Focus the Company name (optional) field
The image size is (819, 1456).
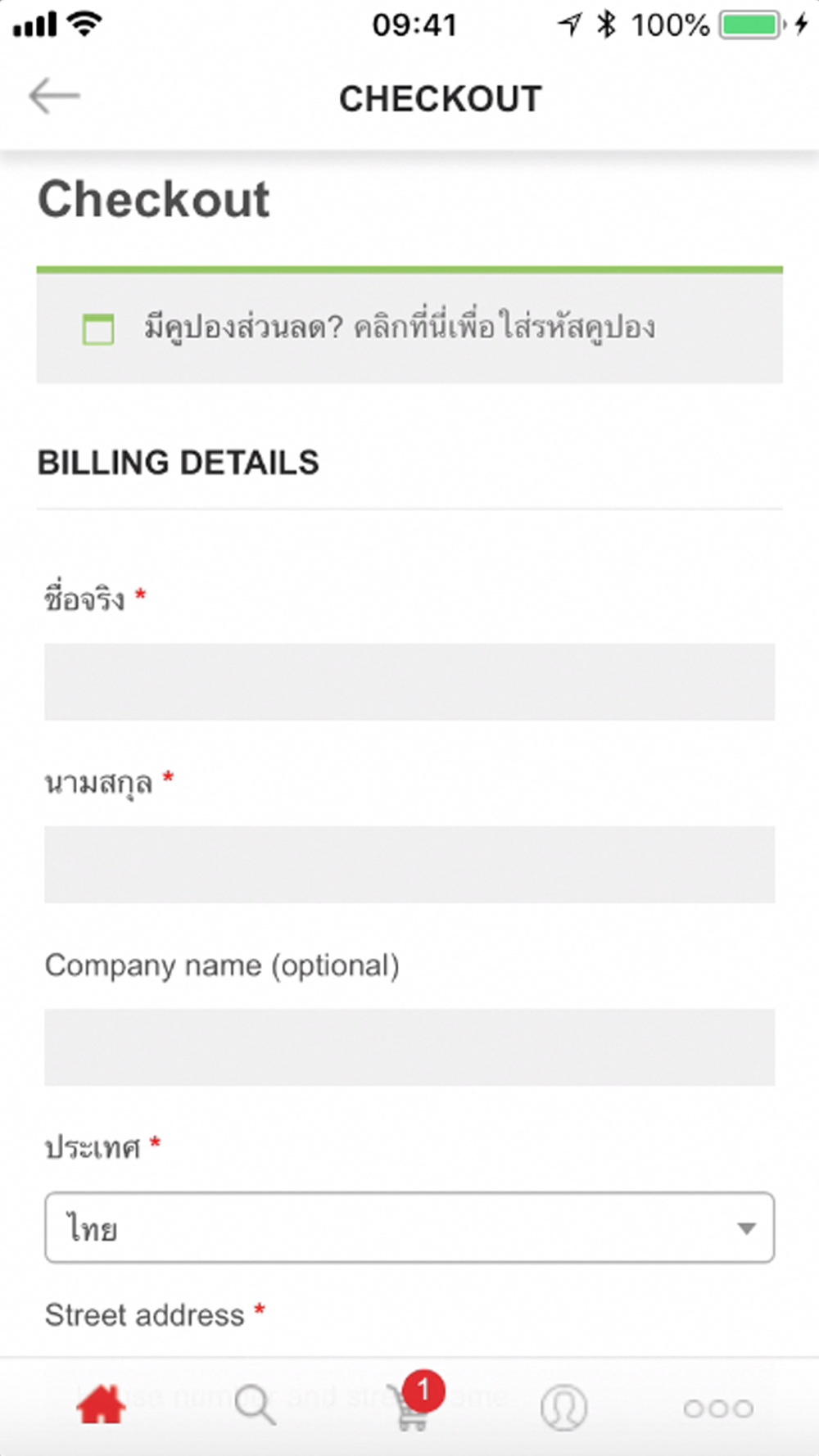tap(409, 1047)
